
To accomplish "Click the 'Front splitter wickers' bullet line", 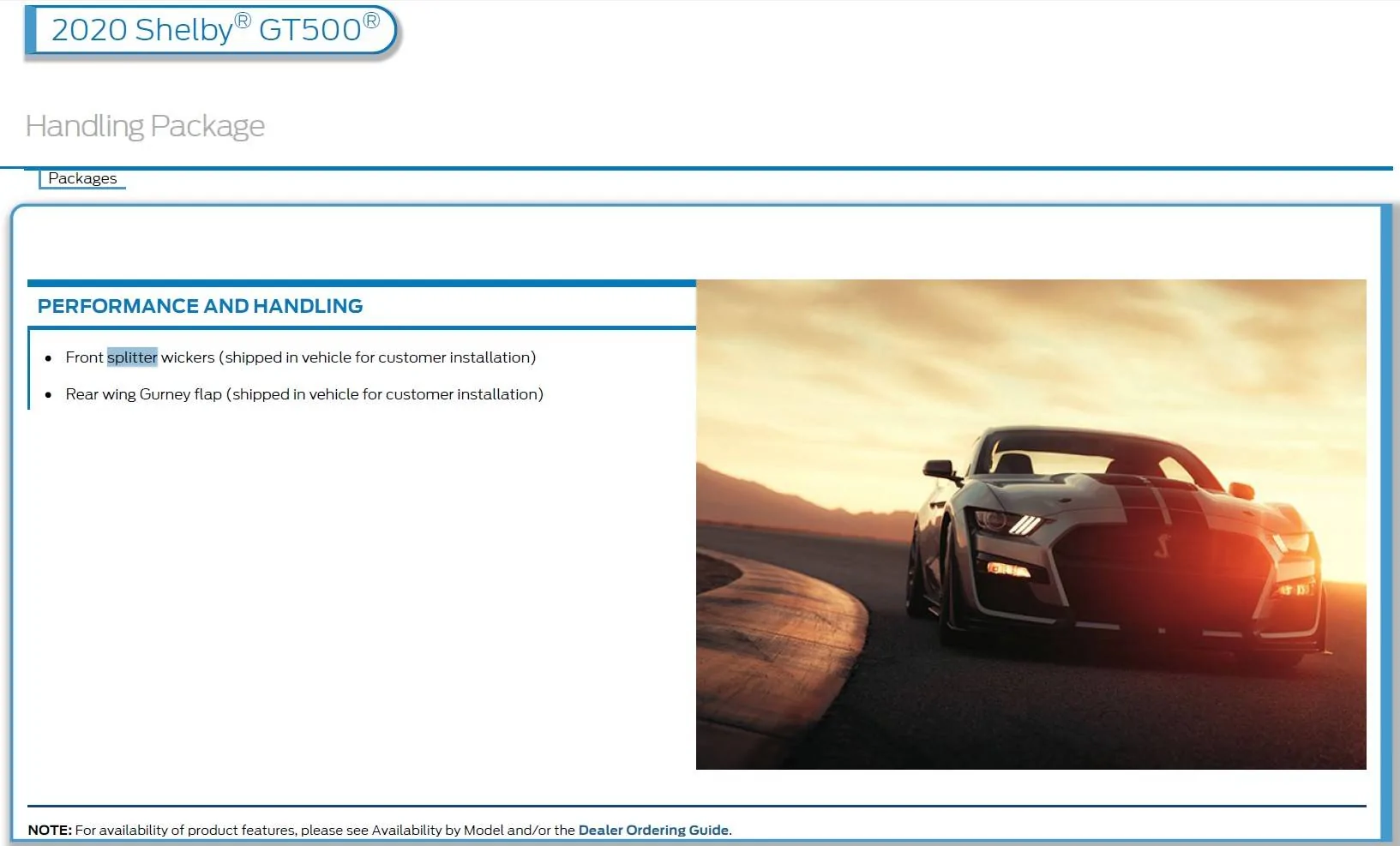I will [x=300, y=357].
